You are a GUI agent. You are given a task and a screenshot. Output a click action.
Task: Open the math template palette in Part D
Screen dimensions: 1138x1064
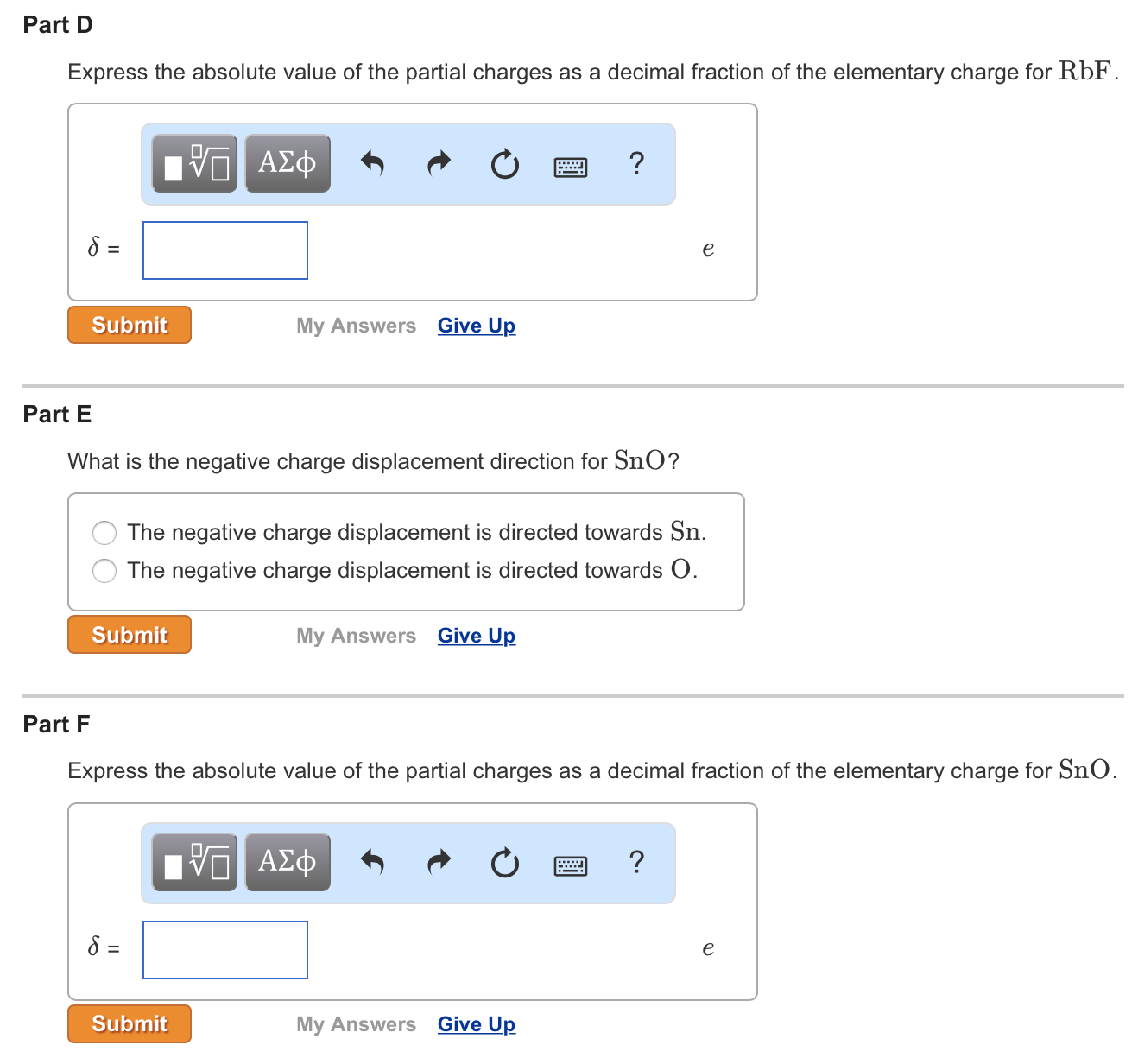pyautogui.click(x=193, y=162)
